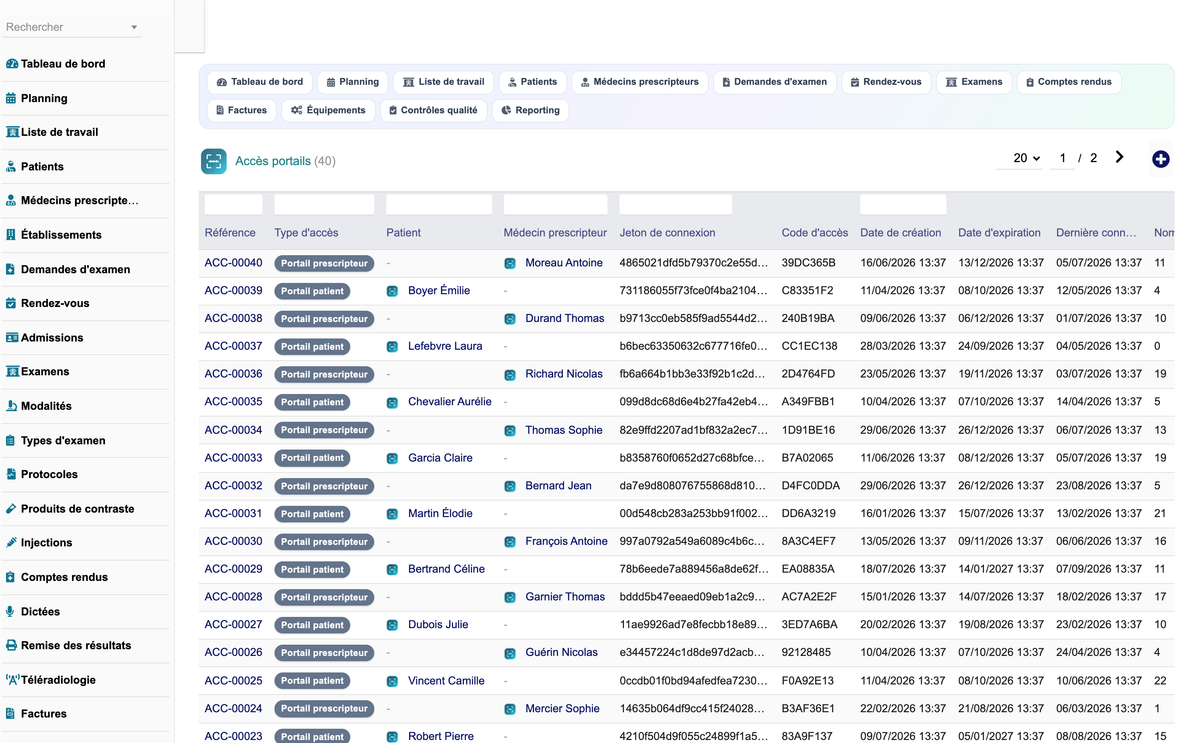1200x743 pixels.
Task: Click the icon beside Garcia Claire
Action: coord(393,458)
